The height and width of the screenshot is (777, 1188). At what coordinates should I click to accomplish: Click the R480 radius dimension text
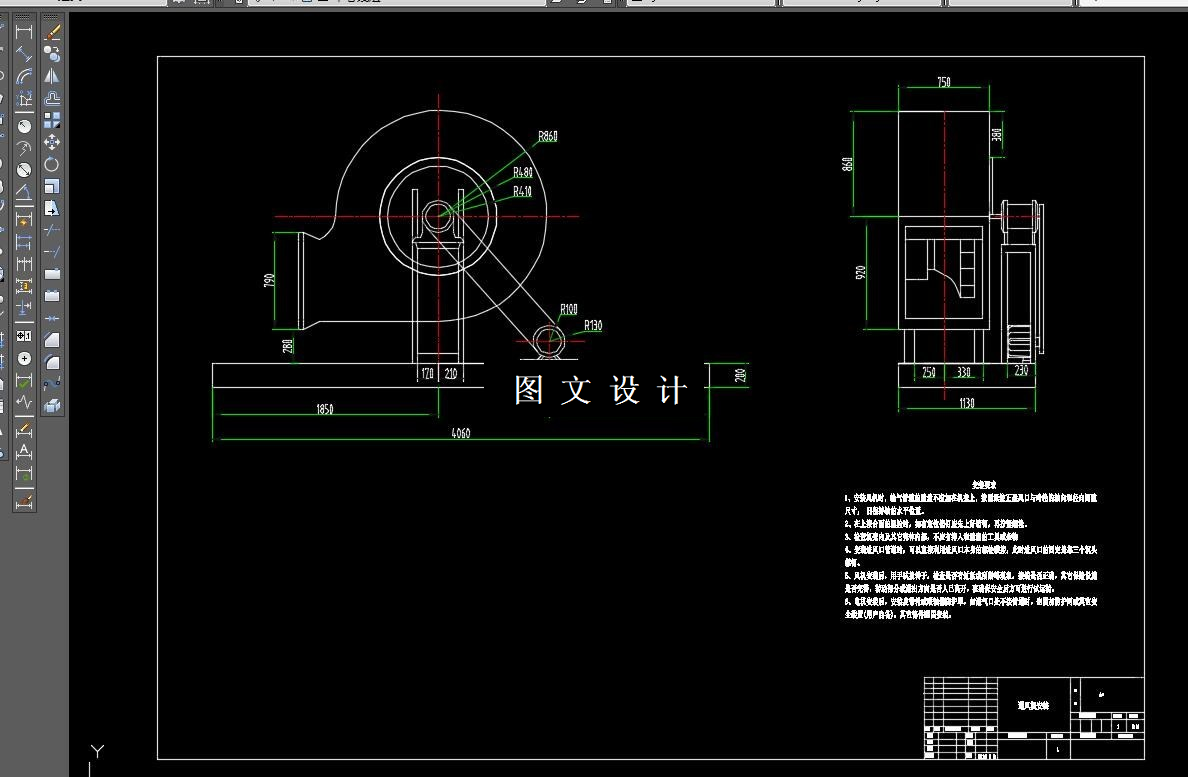coord(523,173)
